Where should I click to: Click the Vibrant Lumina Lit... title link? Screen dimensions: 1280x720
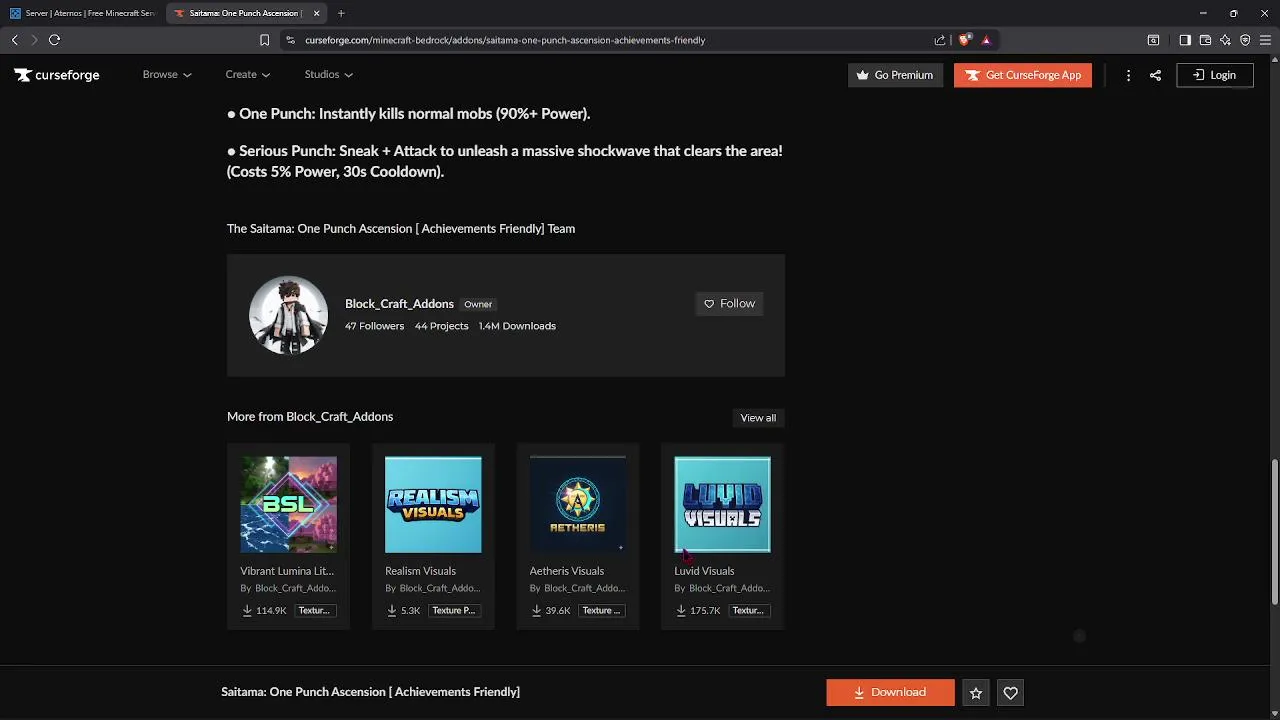[x=287, y=571]
